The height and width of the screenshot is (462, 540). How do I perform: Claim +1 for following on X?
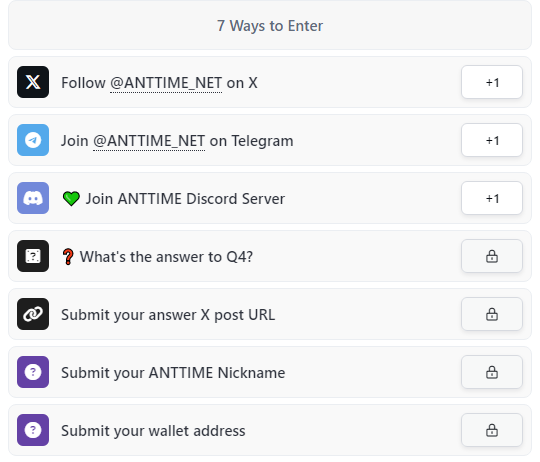point(492,82)
